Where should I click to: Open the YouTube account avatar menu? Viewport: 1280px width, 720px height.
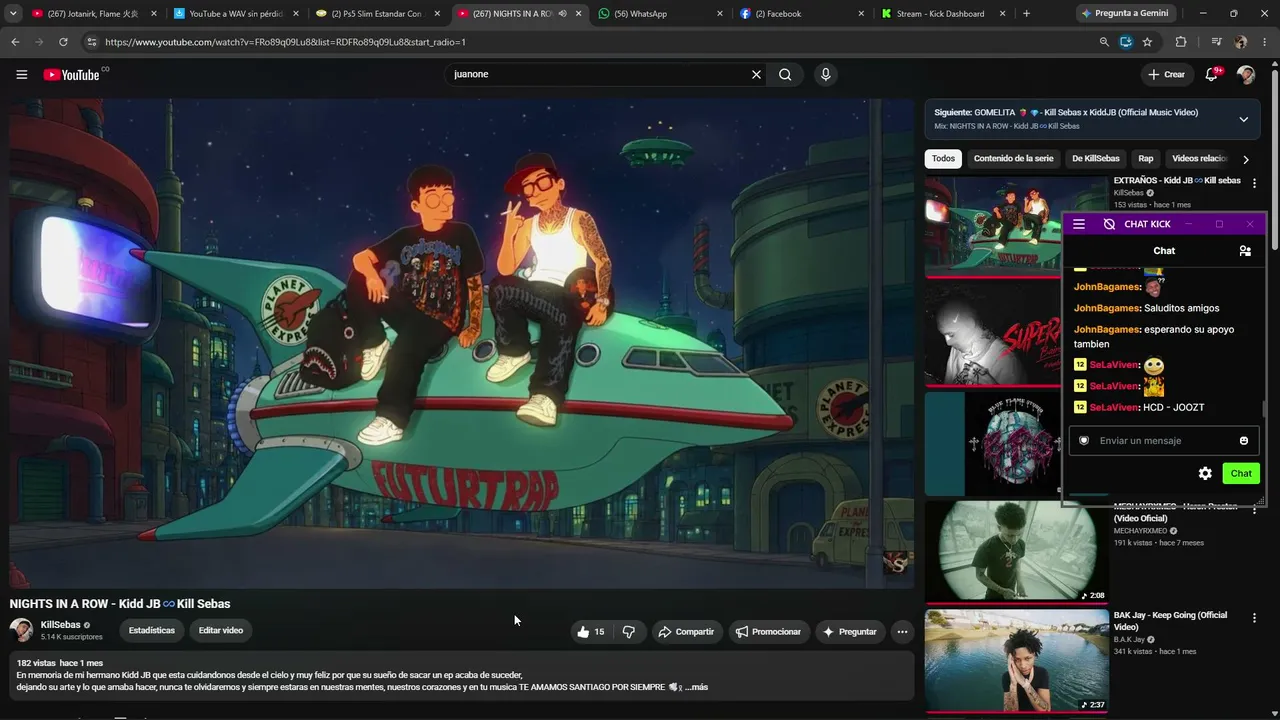click(x=1246, y=75)
